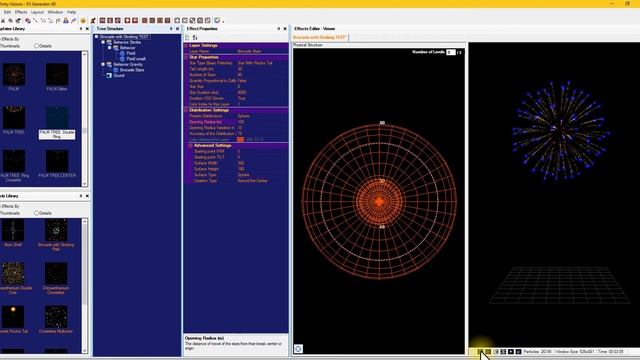Collapse the nested Behavior tree node
This screenshot has height=360, width=640.
coord(109,48)
